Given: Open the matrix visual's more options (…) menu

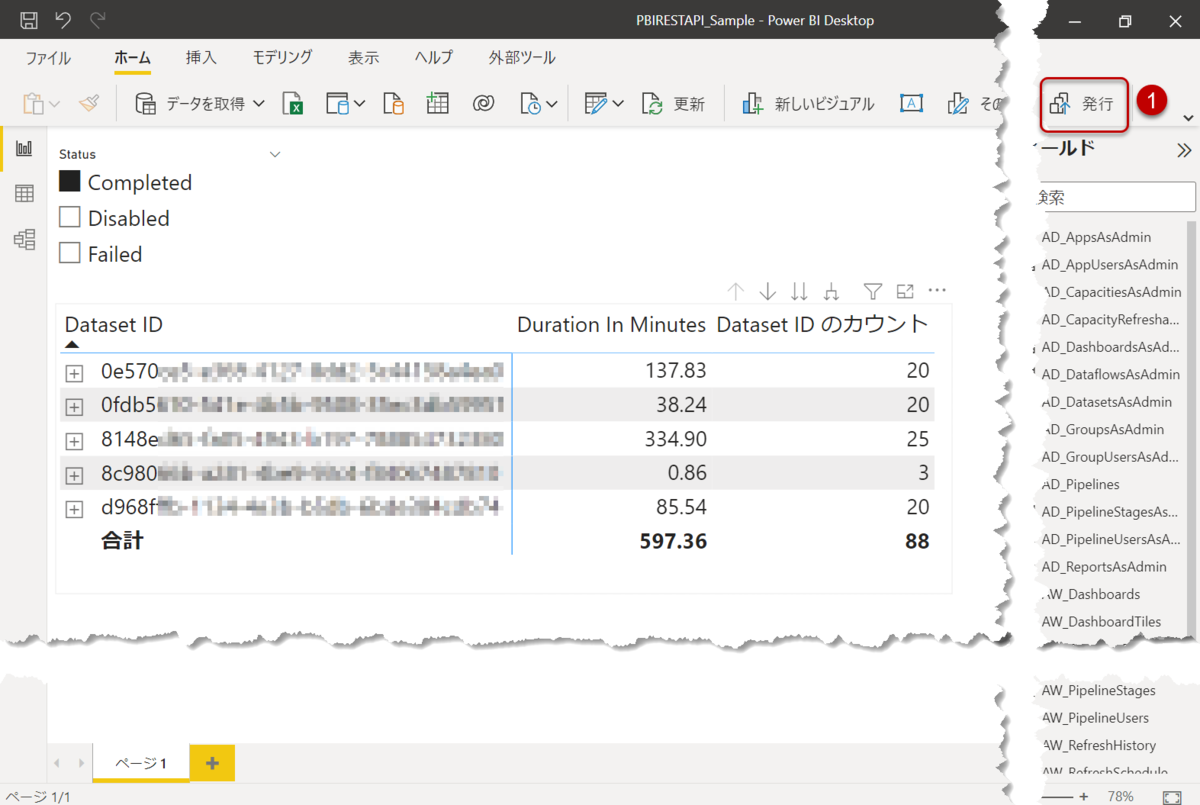Looking at the screenshot, I should (x=937, y=291).
